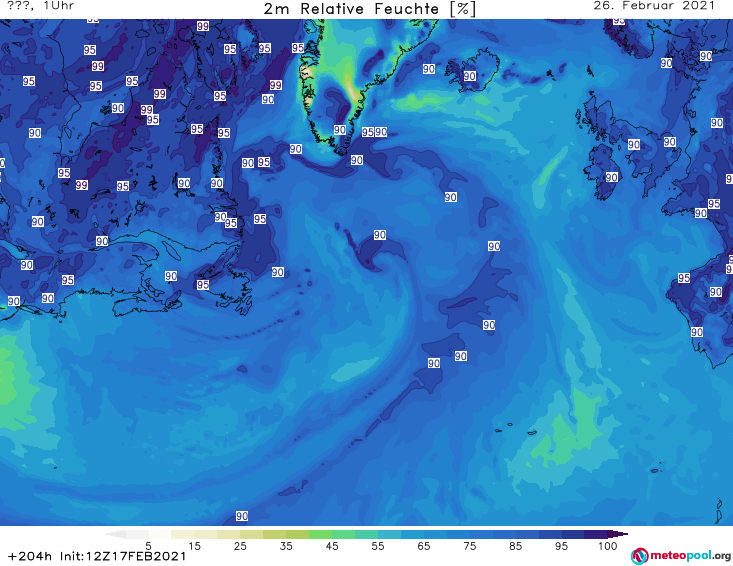
Task: Click the '26. Februar 2021' date text
Action: coord(654,6)
